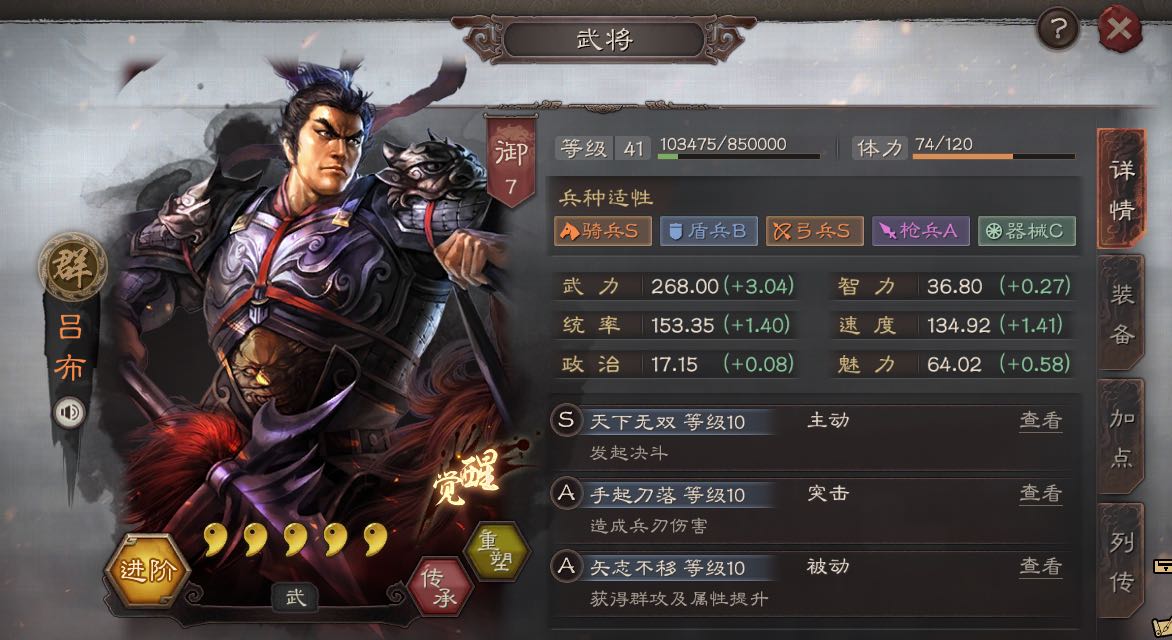Image resolution: width=1172 pixels, height=640 pixels.
Task: Select the 弓兵S troop badge
Action: tap(815, 231)
